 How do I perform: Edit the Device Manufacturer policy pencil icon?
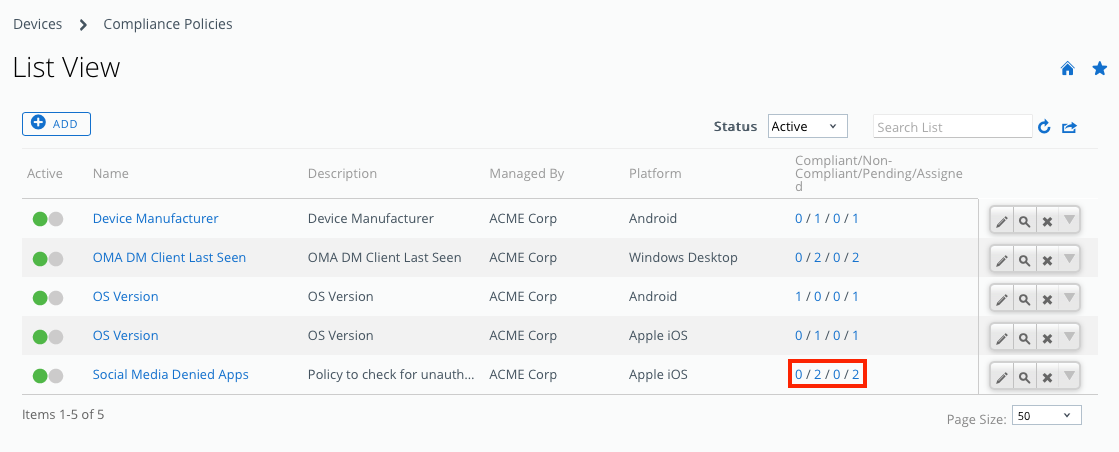(x=1001, y=221)
